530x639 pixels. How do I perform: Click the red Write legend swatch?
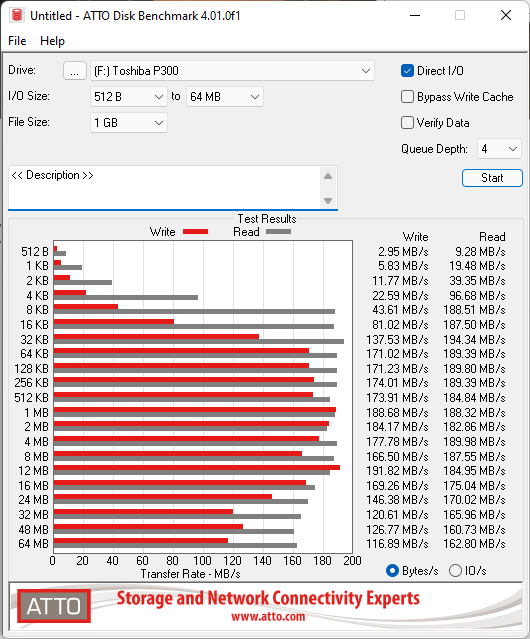(196, 231)
